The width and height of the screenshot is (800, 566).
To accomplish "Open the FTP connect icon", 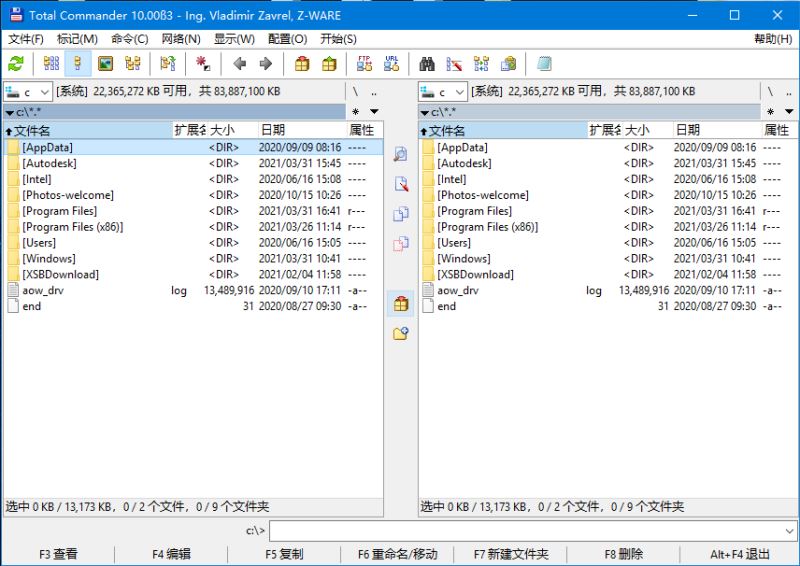I will (364, 64).
